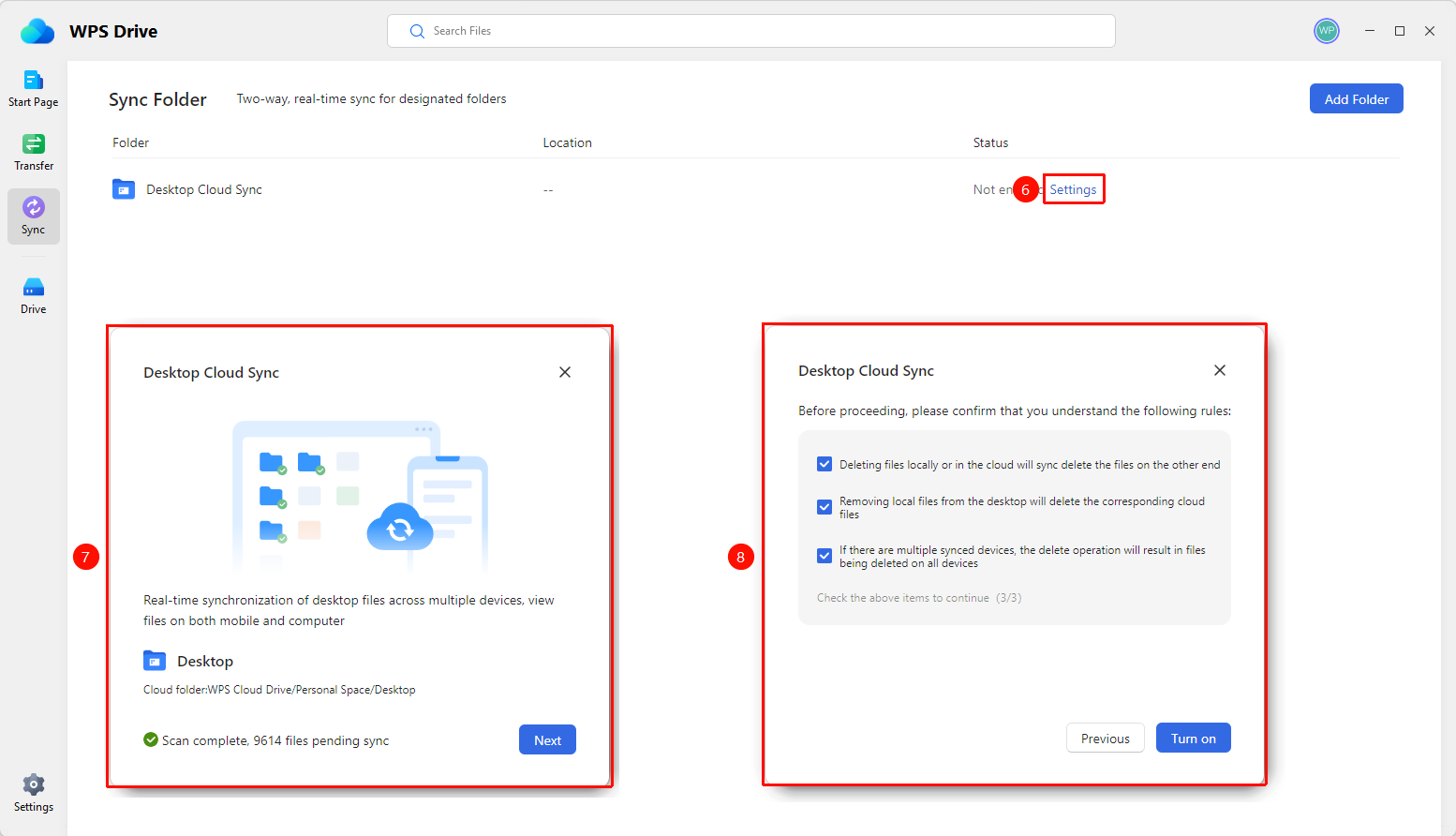Uncheck 'Removing local files from the desktop' rule
This screenshot has height=836, width=1456.
825,507
